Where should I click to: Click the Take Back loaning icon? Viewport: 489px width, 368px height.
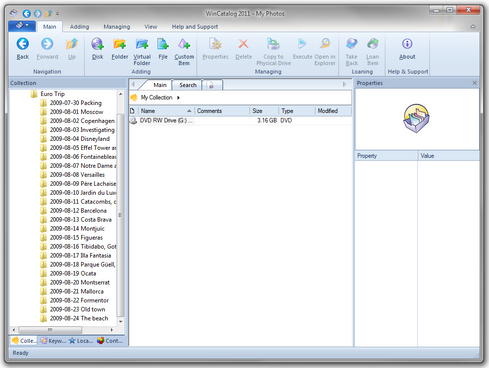click(352, 44)
